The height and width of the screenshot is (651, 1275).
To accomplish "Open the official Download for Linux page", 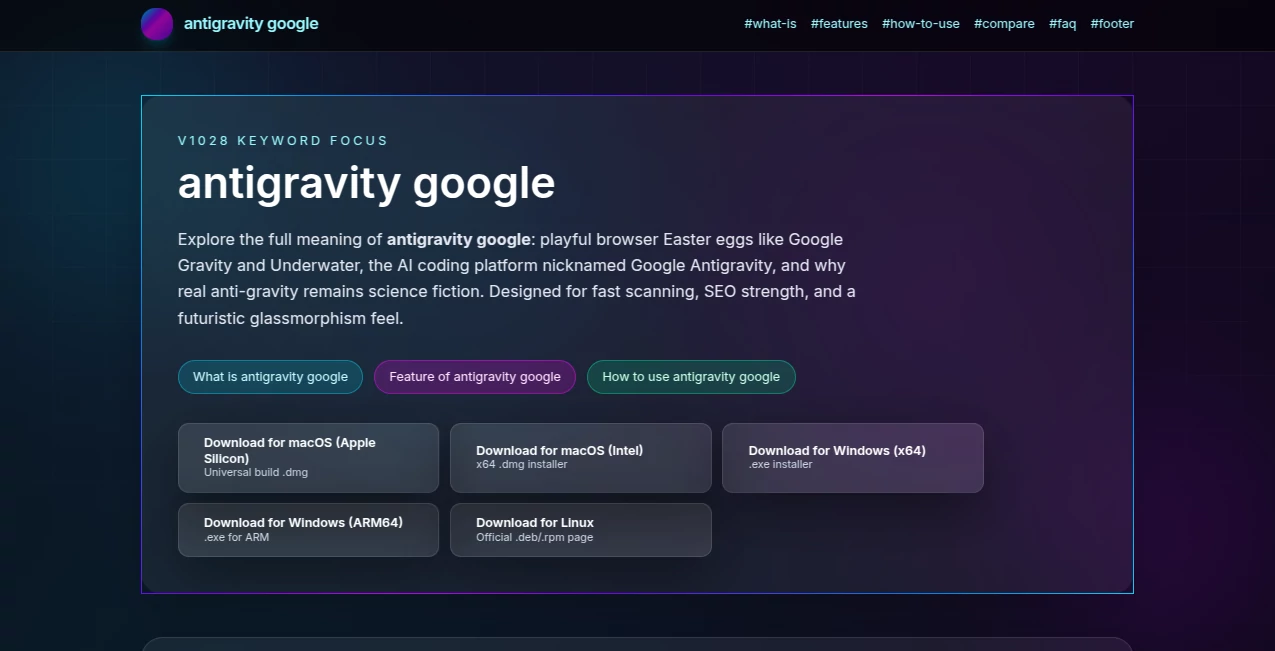I will point(580,530).
